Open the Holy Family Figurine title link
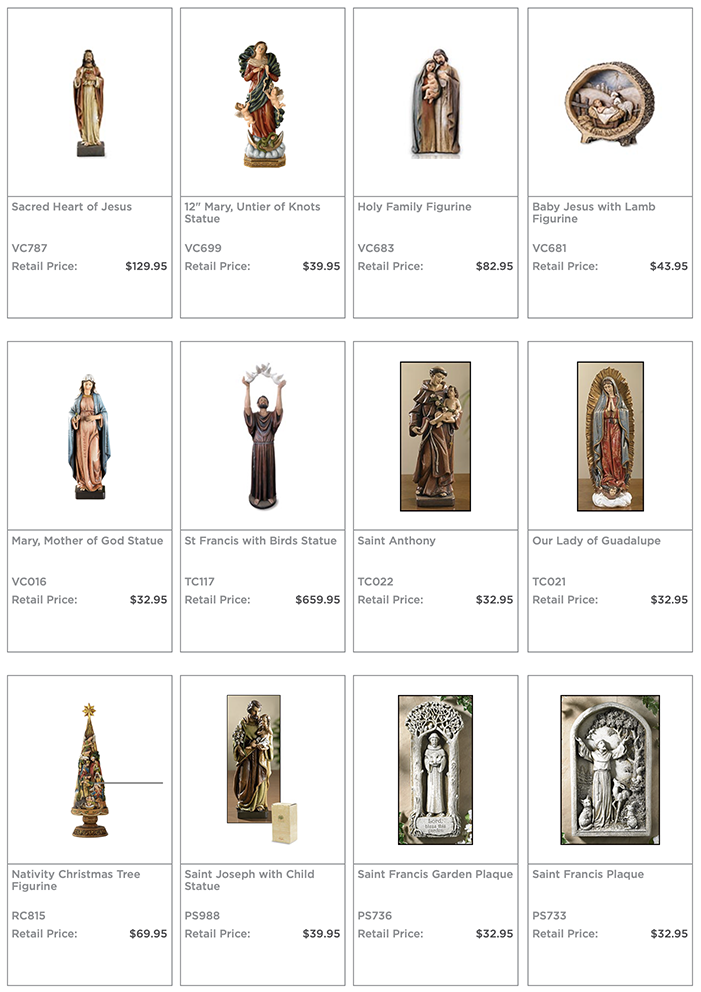 pos(414,207)
